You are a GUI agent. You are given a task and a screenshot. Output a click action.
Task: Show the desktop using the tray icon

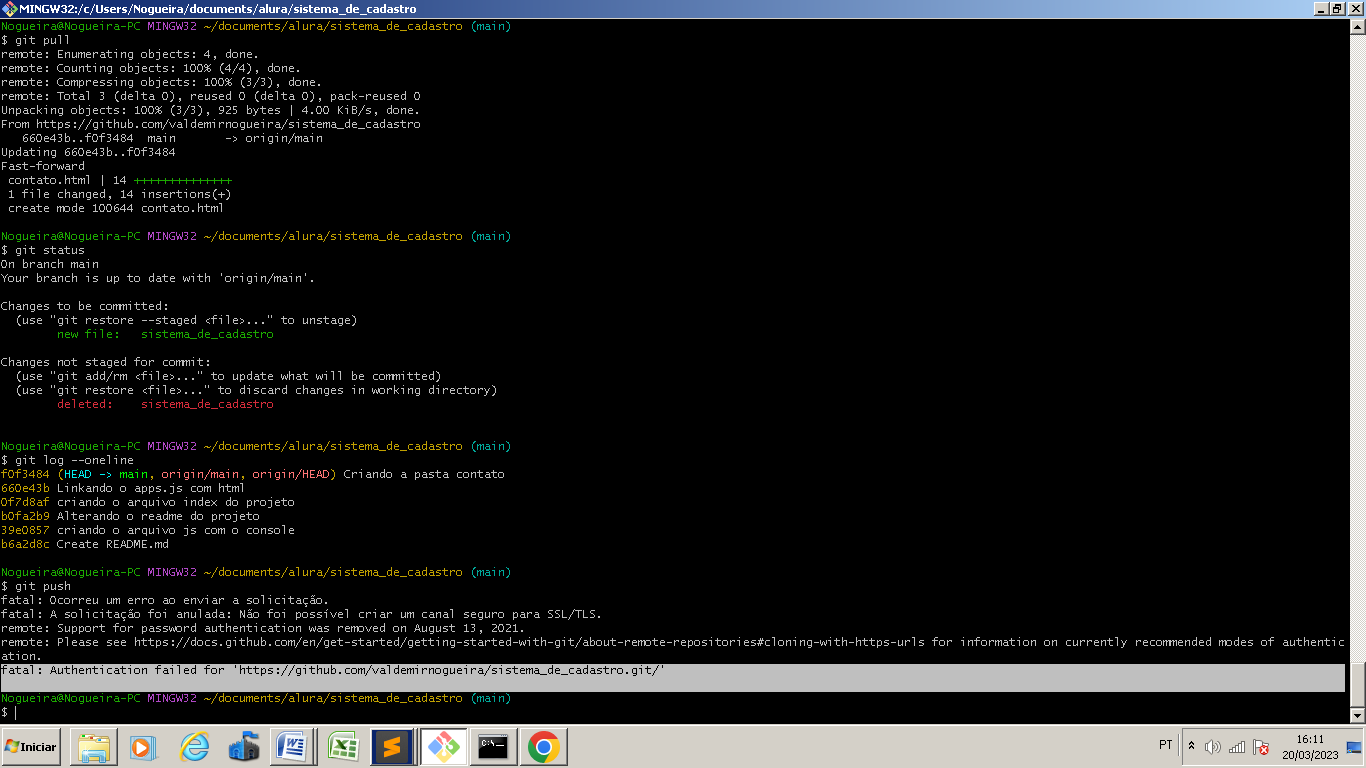coord(1354,747)
